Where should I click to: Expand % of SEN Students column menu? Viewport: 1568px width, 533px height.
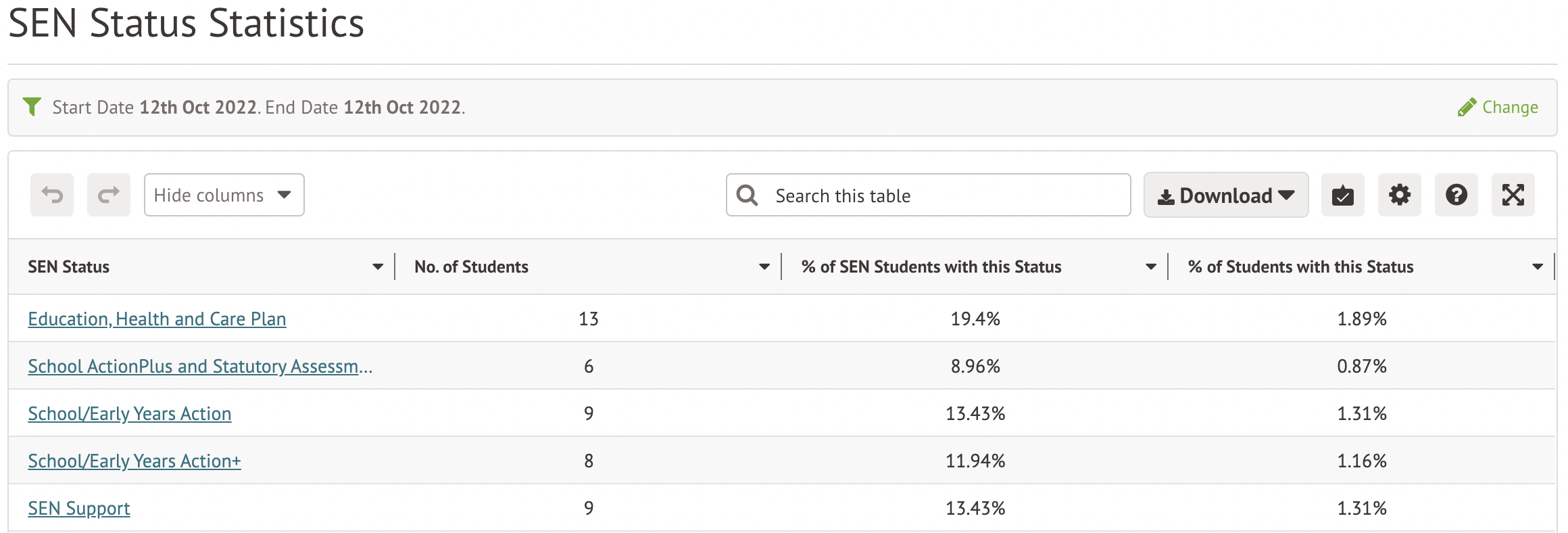1151,267
